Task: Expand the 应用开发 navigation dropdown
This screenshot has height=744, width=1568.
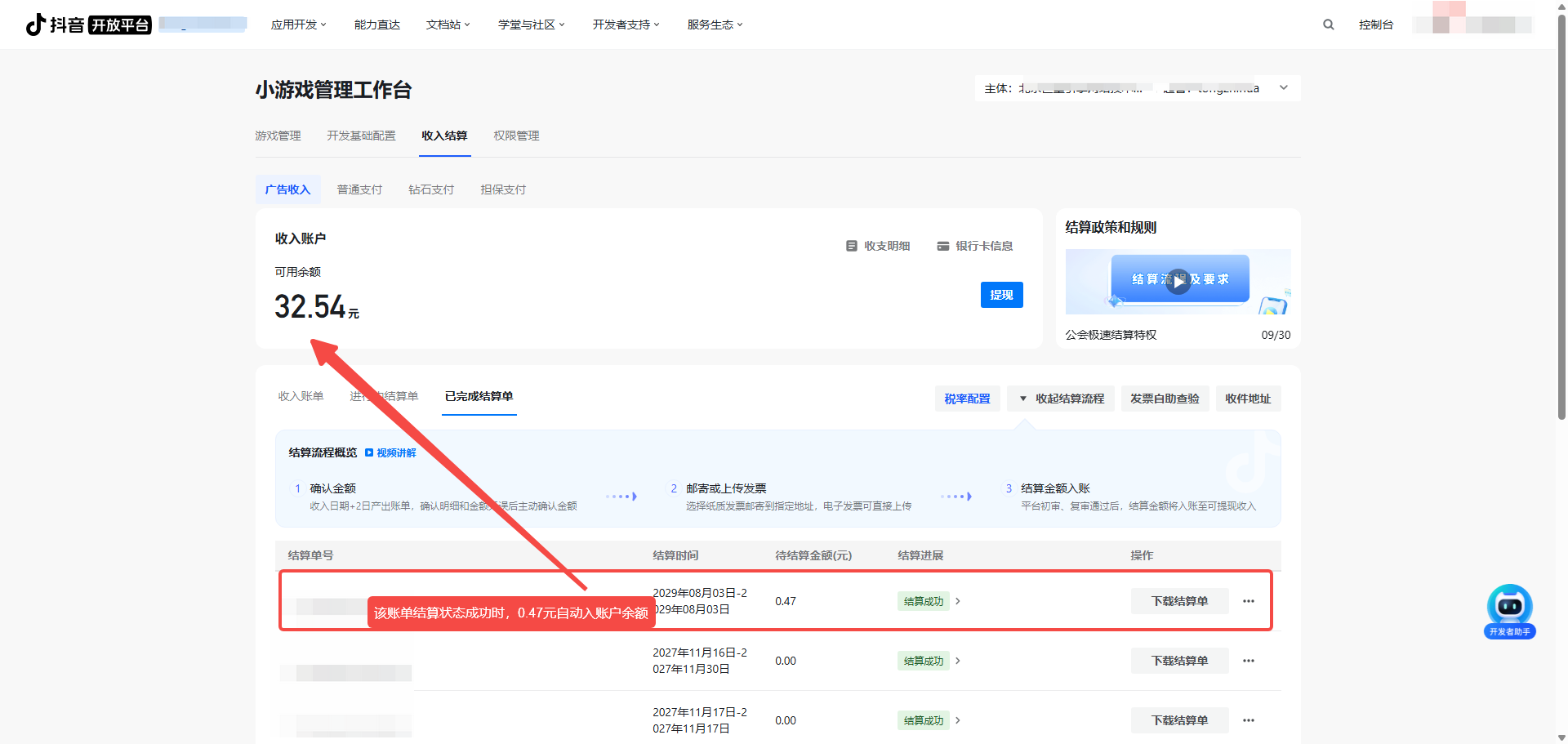Action: click(298, 25)
